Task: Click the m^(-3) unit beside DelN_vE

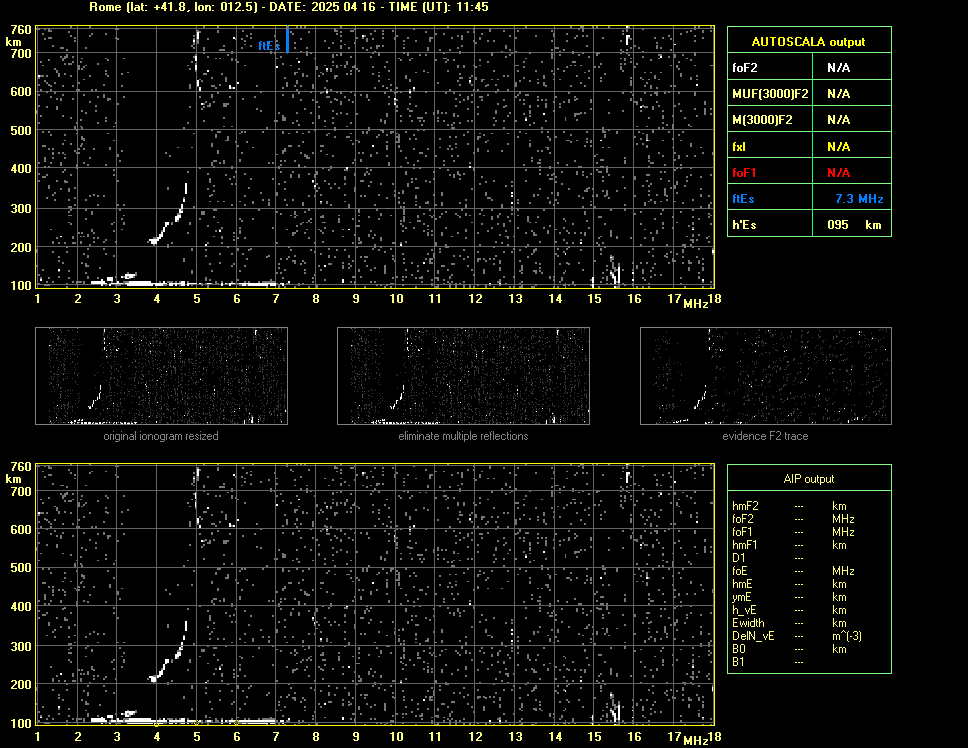Action: (x=847, y=636)
